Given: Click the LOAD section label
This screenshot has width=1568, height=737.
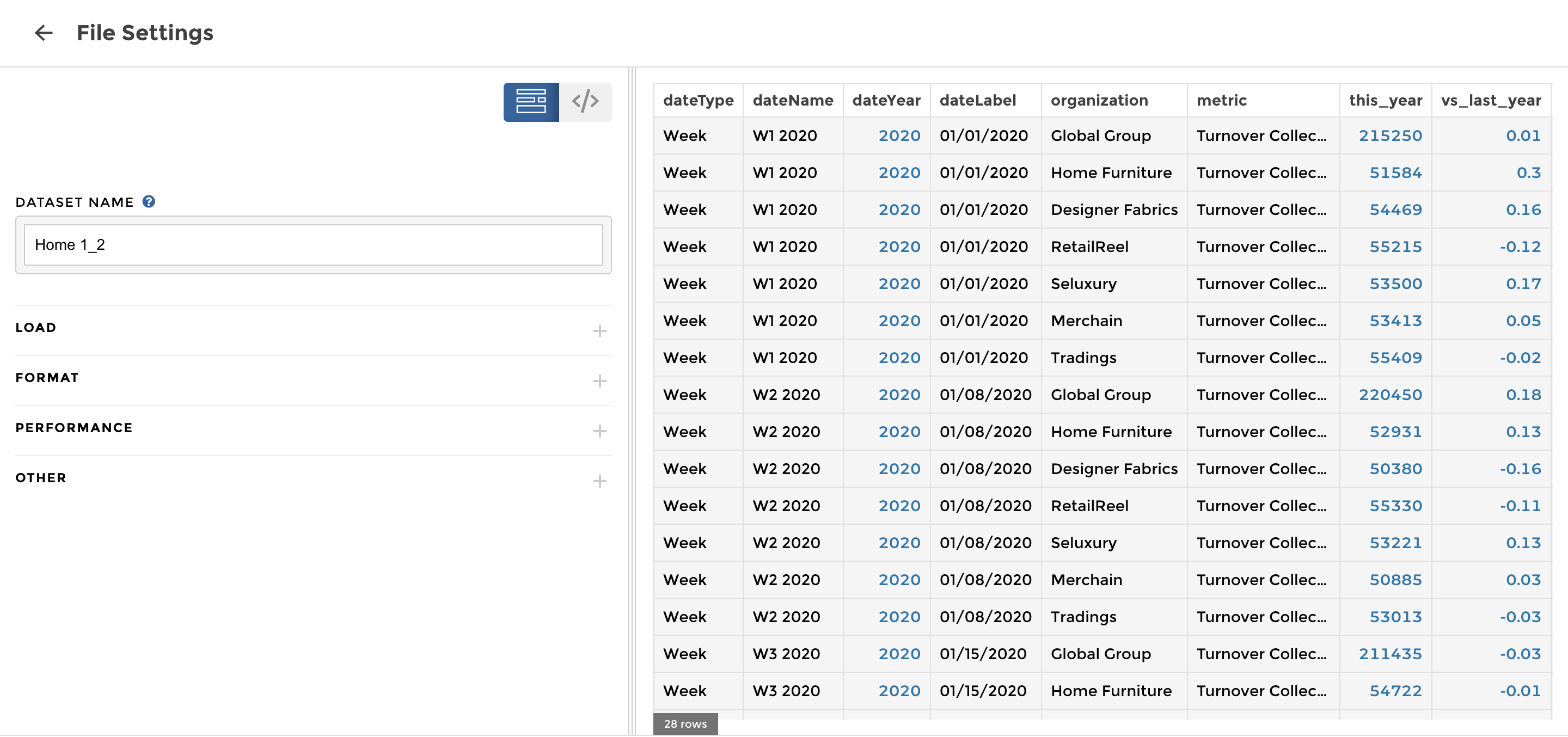Looking at the screenshot, I should pyautogui.click(x=36, y=328).
